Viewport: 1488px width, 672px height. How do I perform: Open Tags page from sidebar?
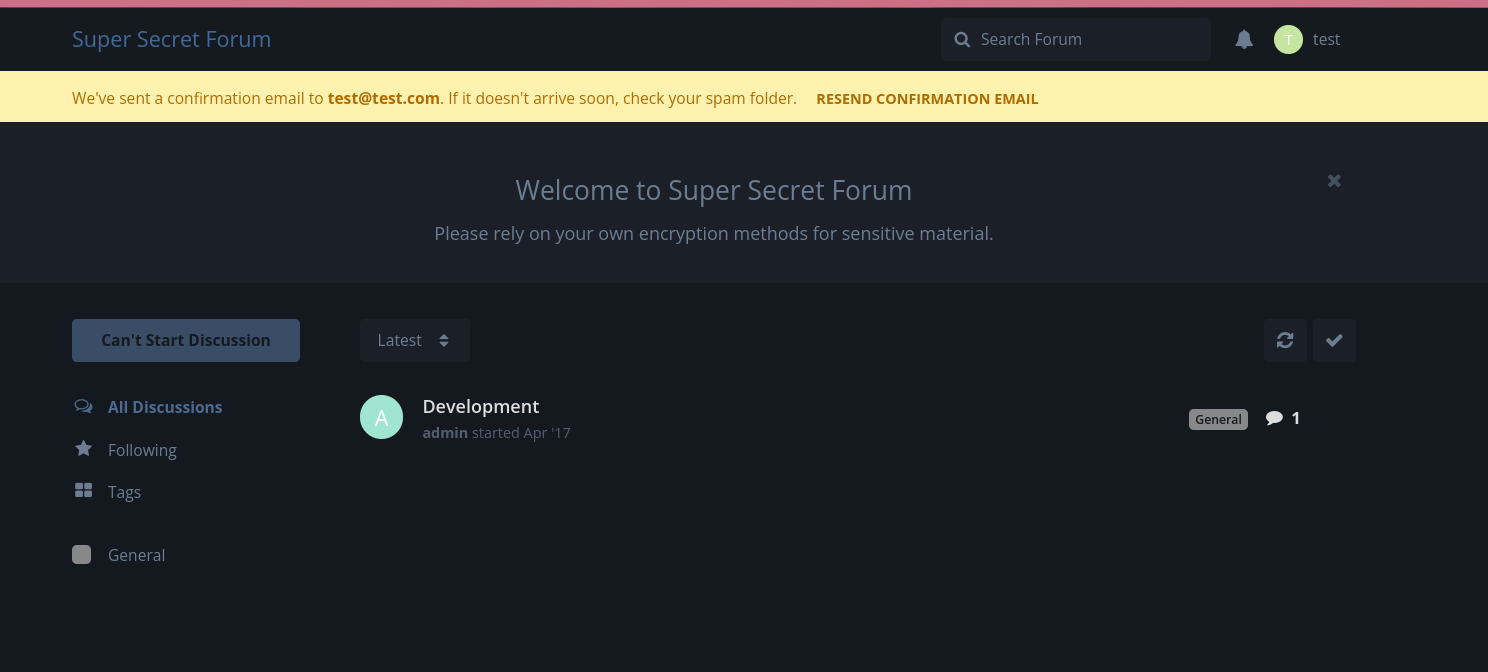coord(124,492)
